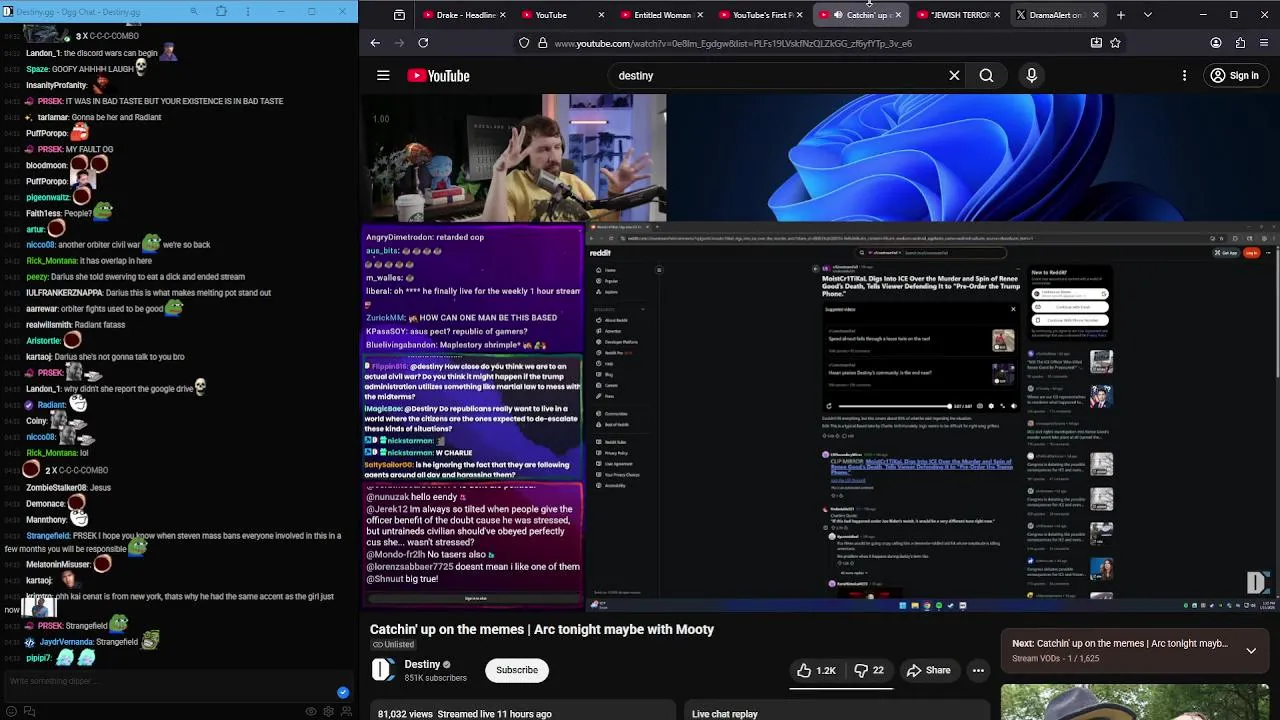
Task: Expand the Next playlist panel chevron
Action: 1251,650
